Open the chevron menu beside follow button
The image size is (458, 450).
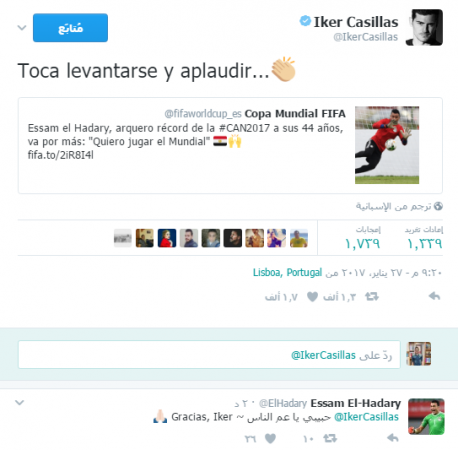22,28
